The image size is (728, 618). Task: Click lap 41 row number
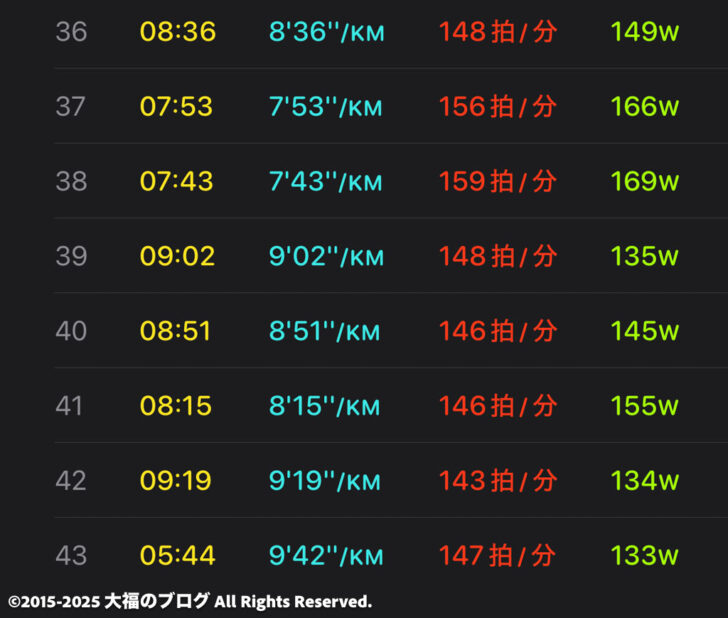tap(69, 406)
